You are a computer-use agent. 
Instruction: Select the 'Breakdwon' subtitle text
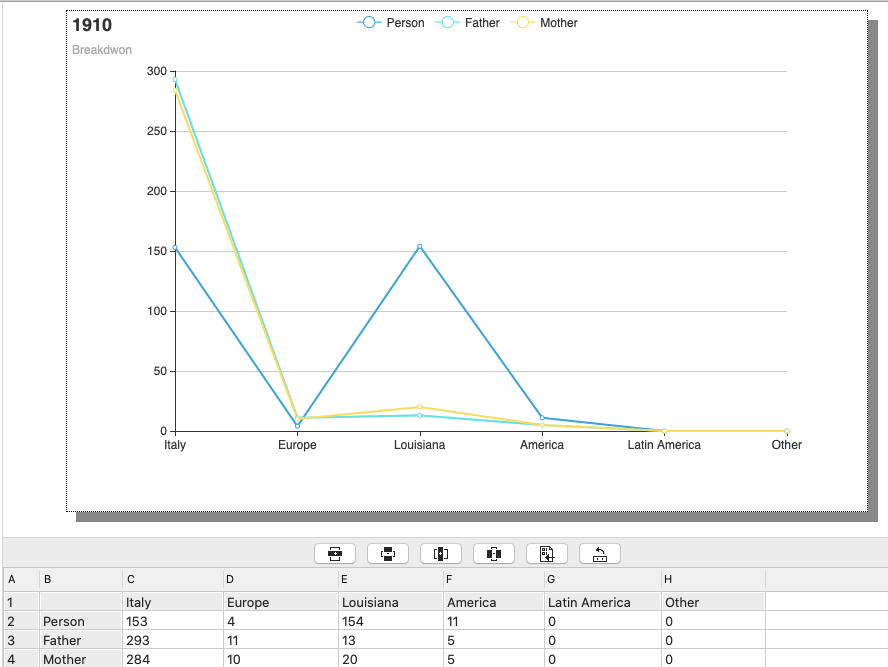[102, 50]
